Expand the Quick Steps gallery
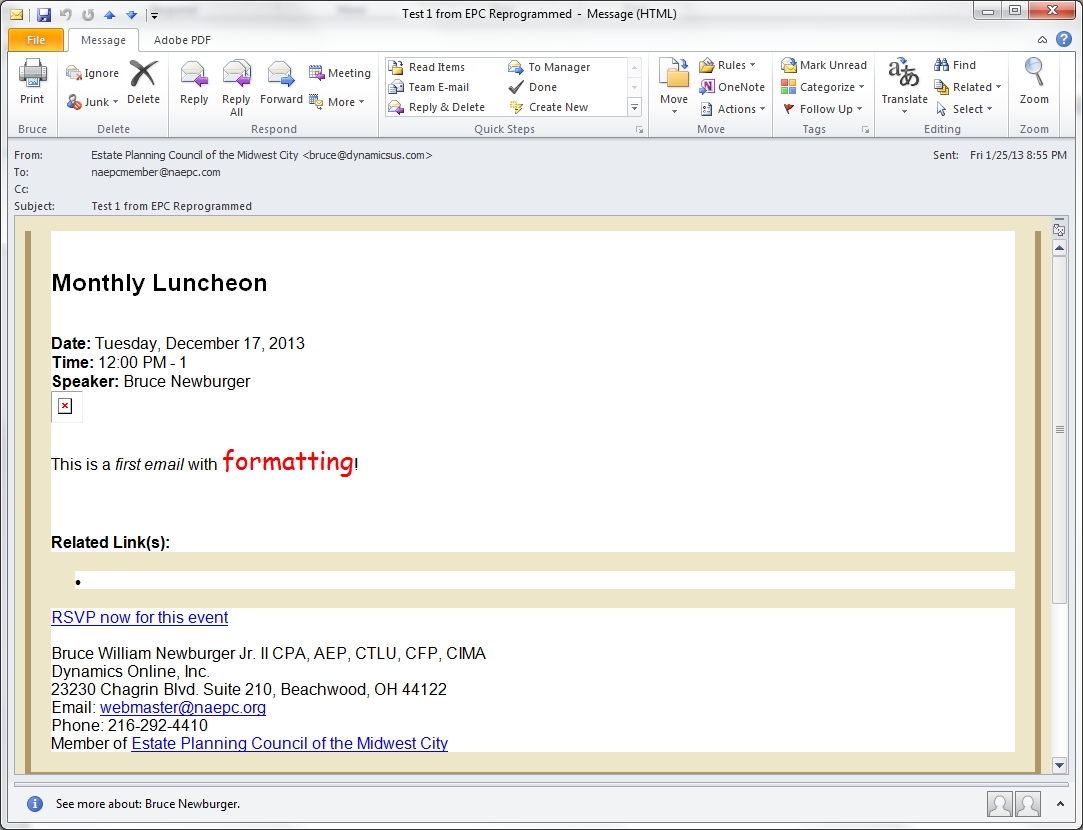 tap(634, 107)
